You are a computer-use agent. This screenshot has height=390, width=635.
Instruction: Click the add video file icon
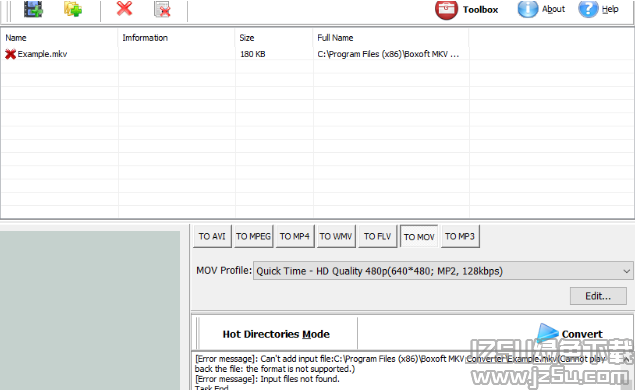(x=33, y=9)
